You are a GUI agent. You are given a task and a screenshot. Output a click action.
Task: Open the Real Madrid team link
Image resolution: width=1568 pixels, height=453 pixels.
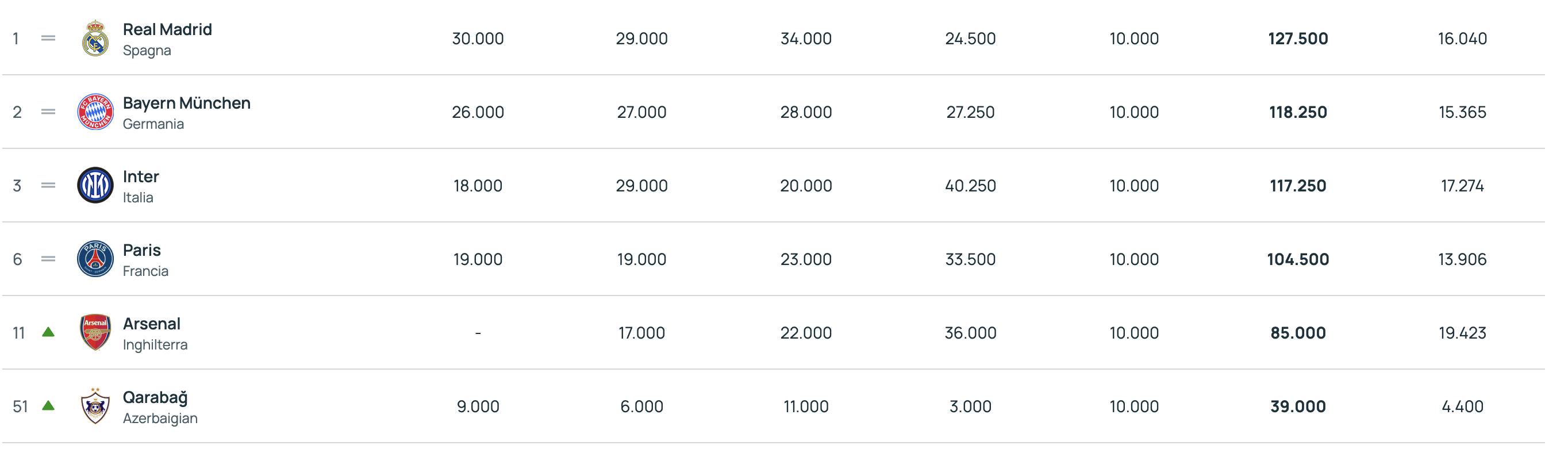click(x=167, y=29)
